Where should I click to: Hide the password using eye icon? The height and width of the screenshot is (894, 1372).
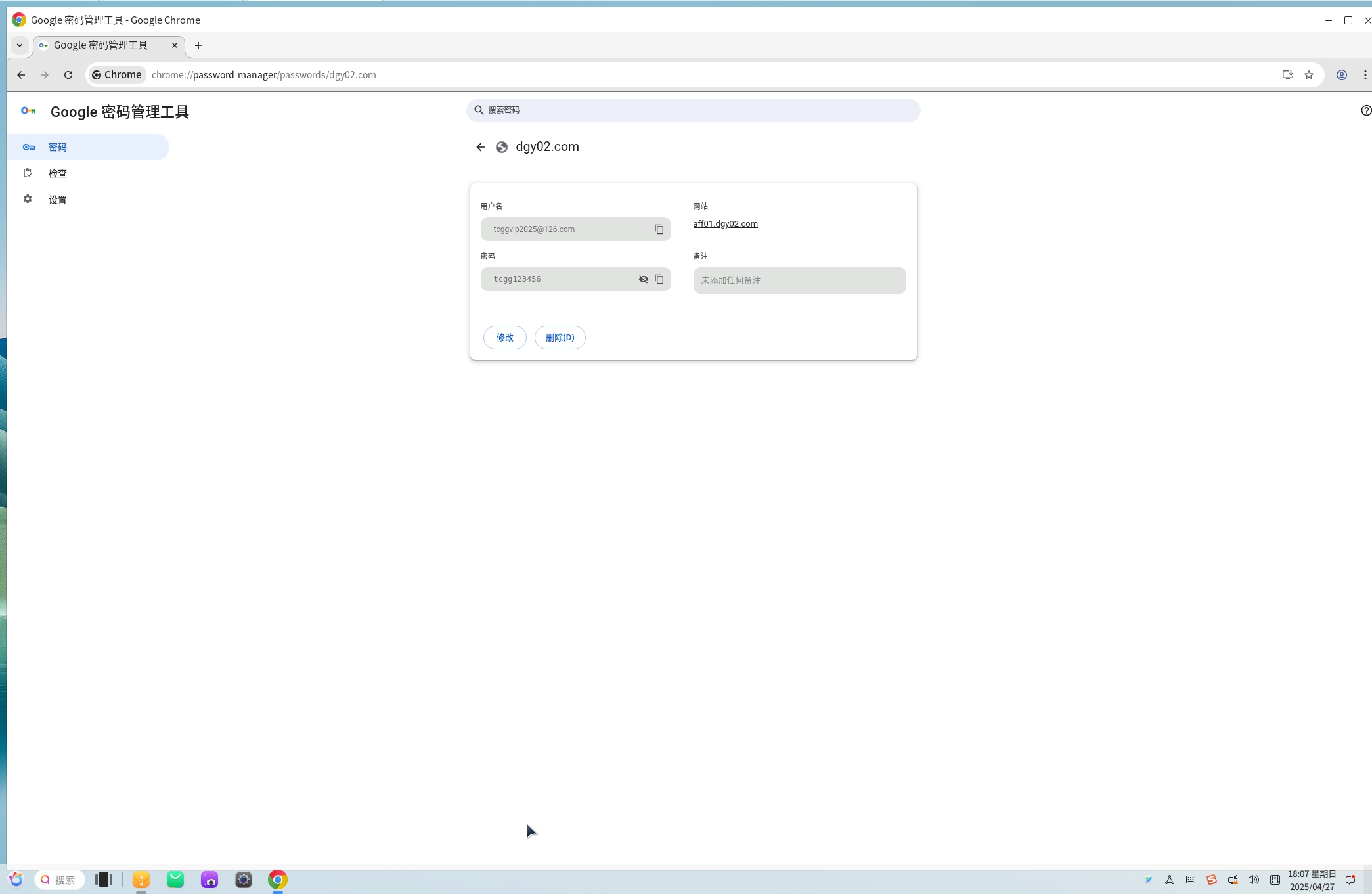(643, 279)
